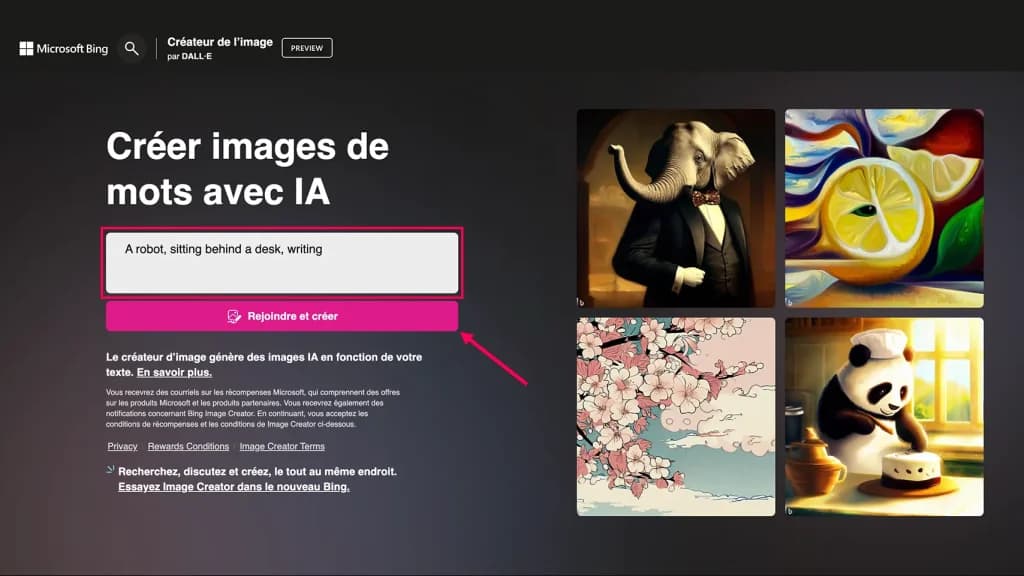Open the Privacy link
The image size is (1024, 576).
[121, 446]
